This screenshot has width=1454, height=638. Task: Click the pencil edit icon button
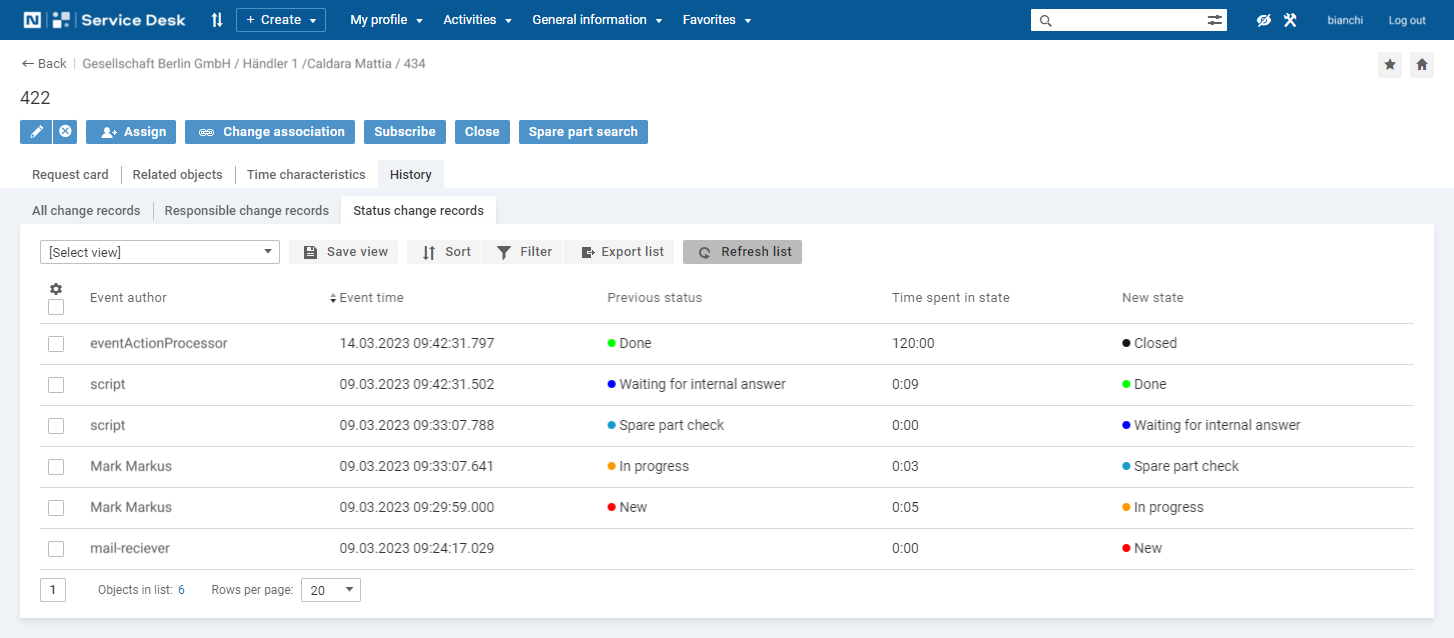(36, 132)
